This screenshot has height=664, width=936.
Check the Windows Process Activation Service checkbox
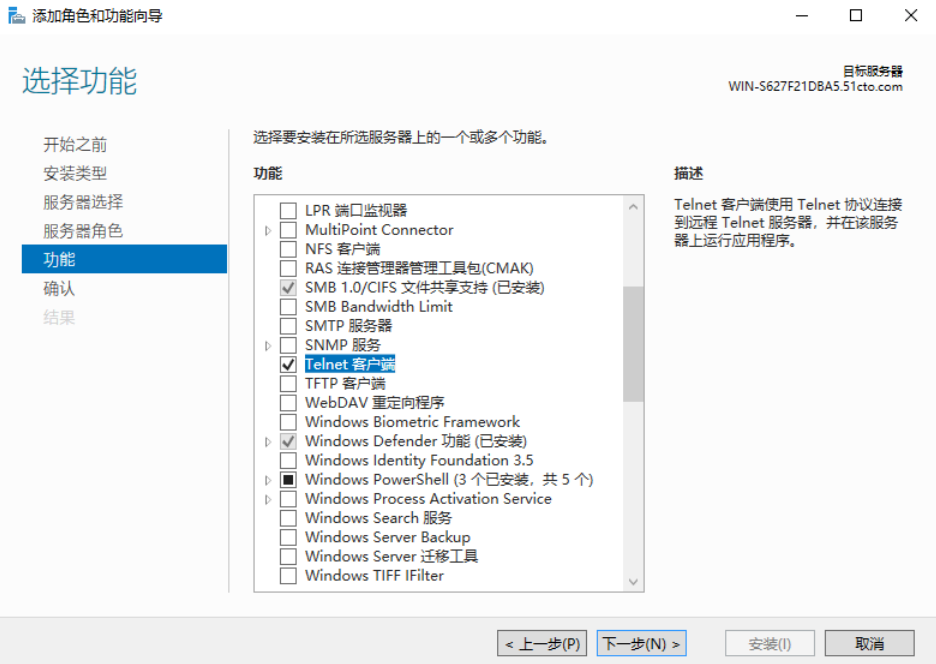[x=288, y=499]
